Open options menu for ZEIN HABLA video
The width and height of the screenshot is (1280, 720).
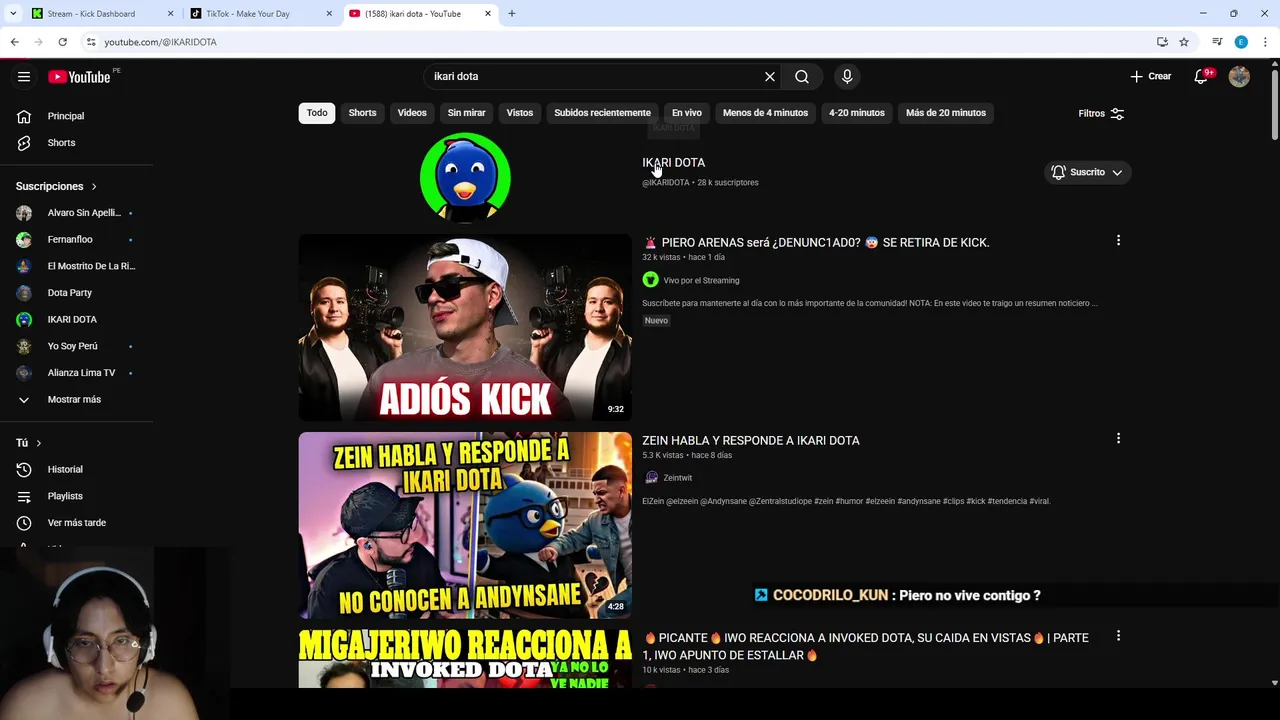point(1118,438)
